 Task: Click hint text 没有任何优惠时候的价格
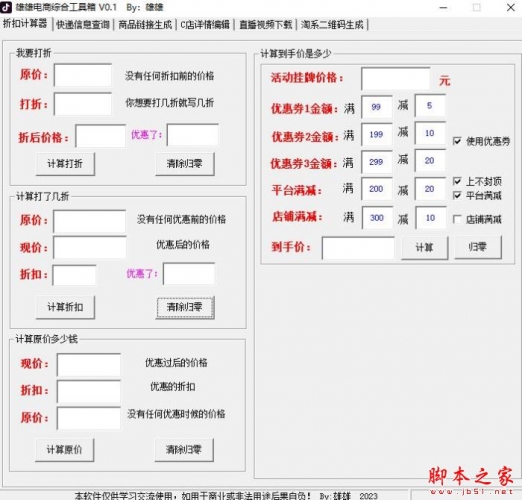(x=176, y=414)
